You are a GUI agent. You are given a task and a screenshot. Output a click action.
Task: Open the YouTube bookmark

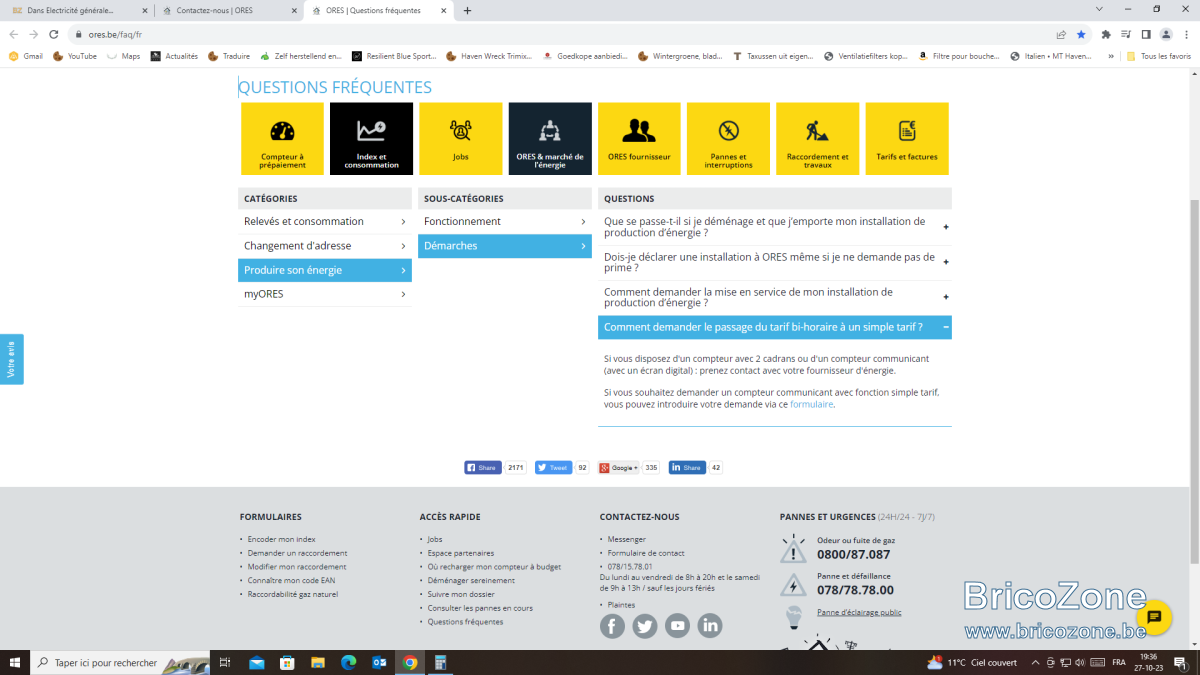coord(75,56)
